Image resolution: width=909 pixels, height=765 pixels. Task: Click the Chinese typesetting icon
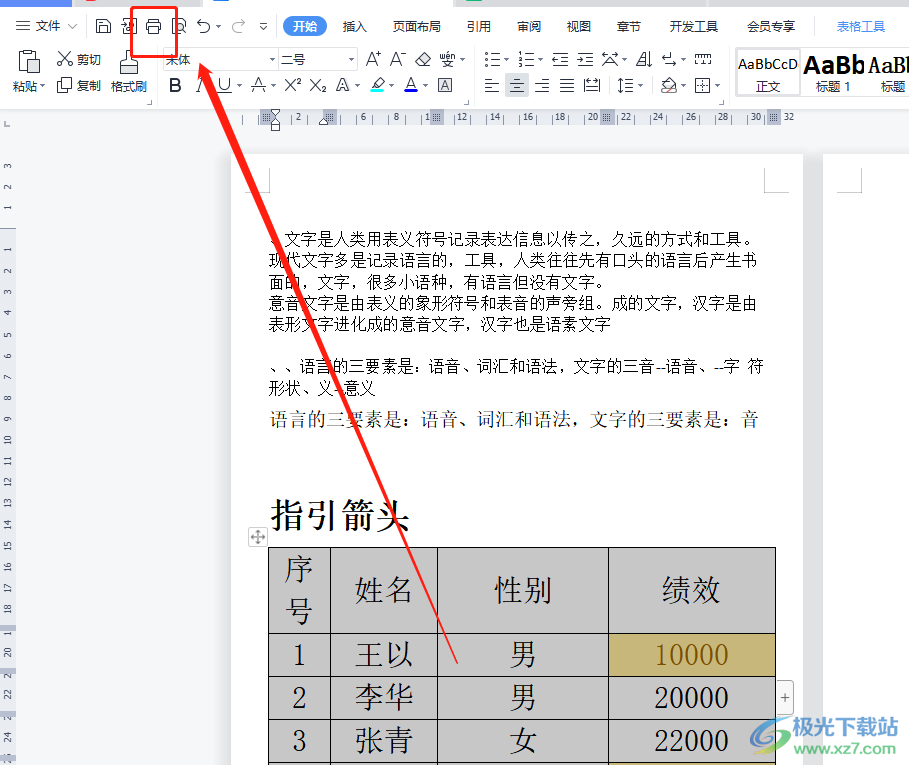point(610,59)
